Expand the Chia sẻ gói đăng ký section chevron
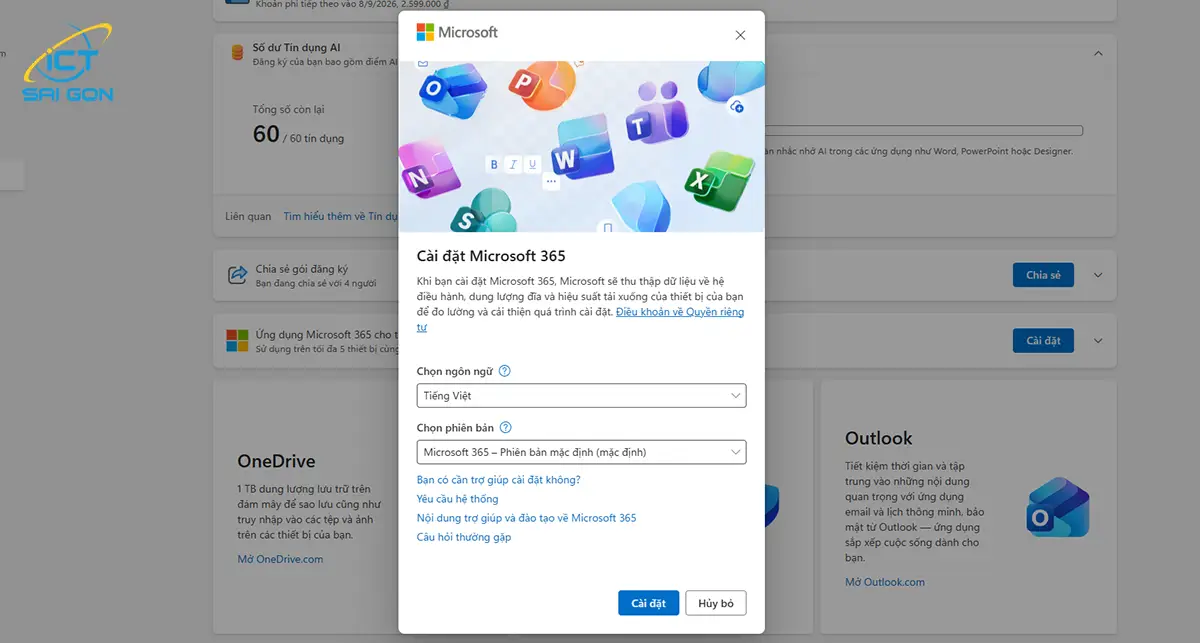Screen dimensions: 1200x643 click(x=1098, y=275)
